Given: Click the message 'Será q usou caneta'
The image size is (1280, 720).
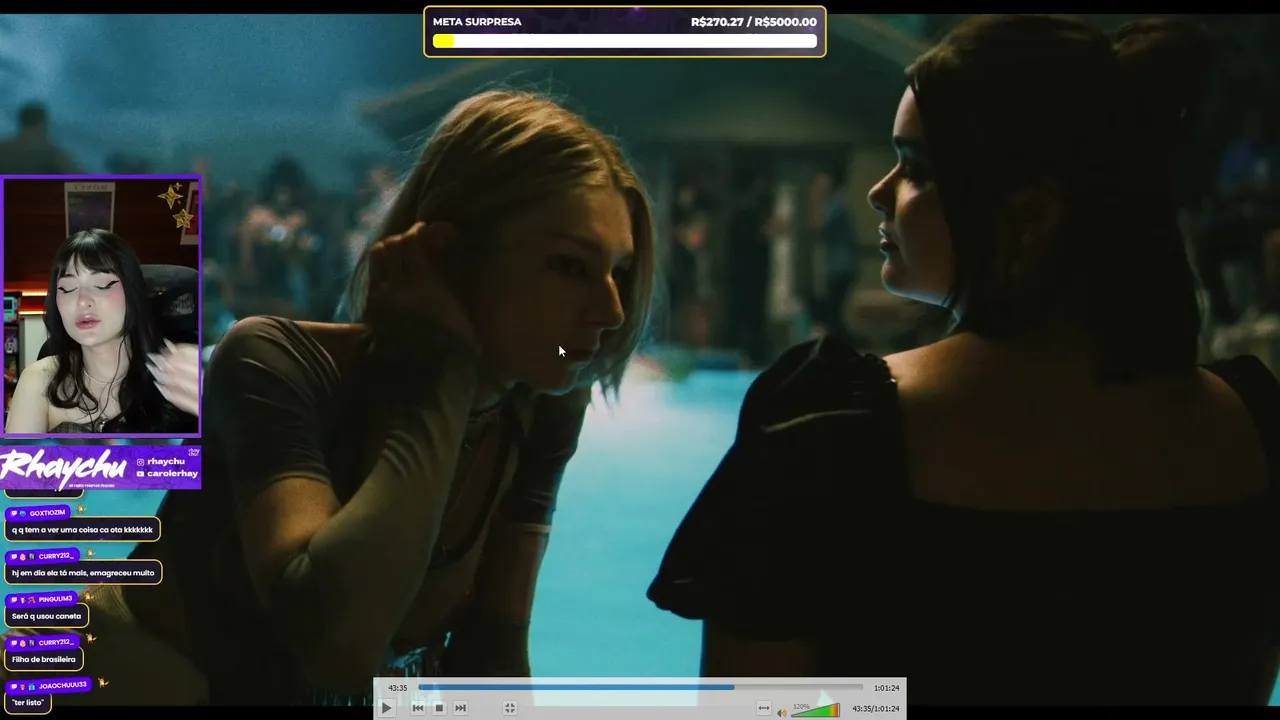Looking at the screenshot, I should (46, 616).
